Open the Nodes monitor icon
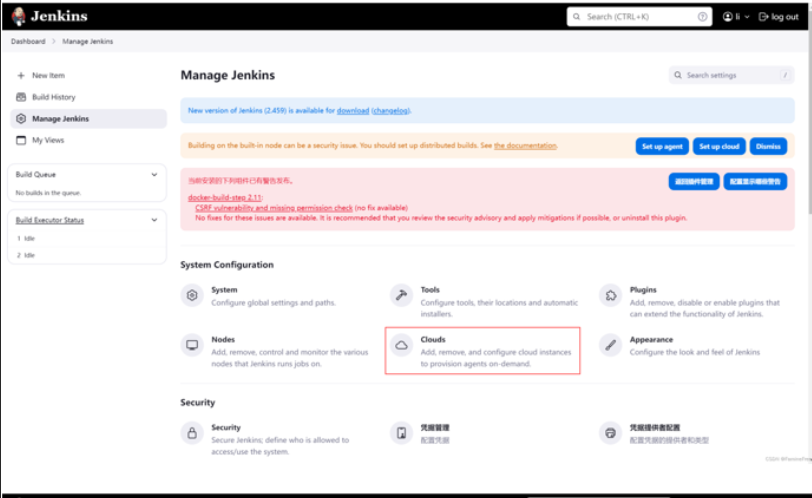This screenshot has width=812, height=498. (x=192, y=345)
